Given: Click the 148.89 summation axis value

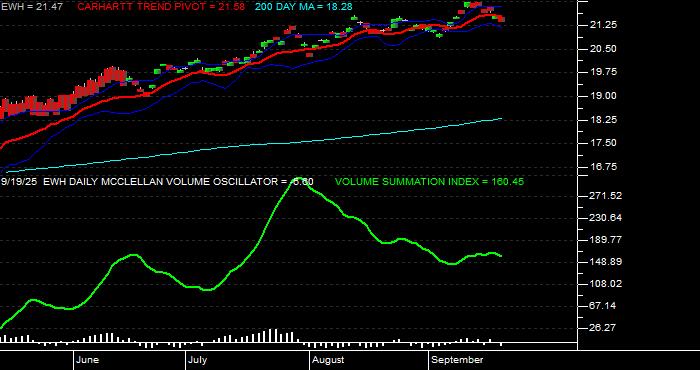Looking at the screenshot, I should [x=606, y=262].
